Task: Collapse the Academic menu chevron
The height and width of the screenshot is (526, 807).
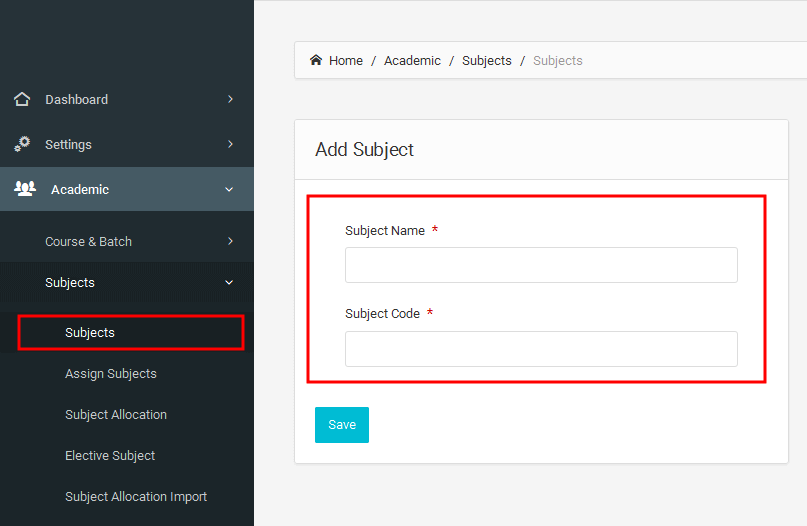Action: (229, 189)
